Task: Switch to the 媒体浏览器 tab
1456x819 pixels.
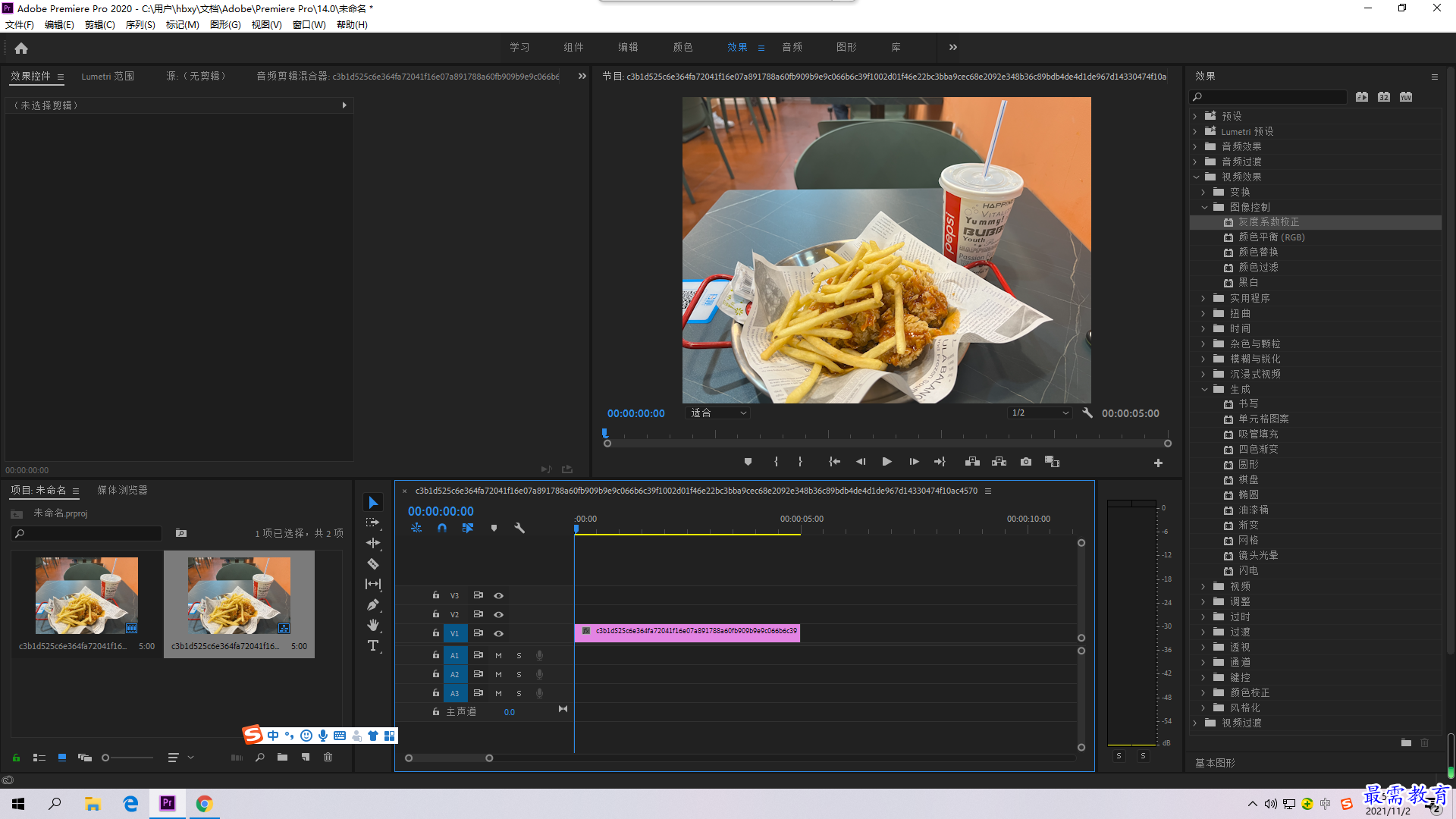Action: point(122,491)
